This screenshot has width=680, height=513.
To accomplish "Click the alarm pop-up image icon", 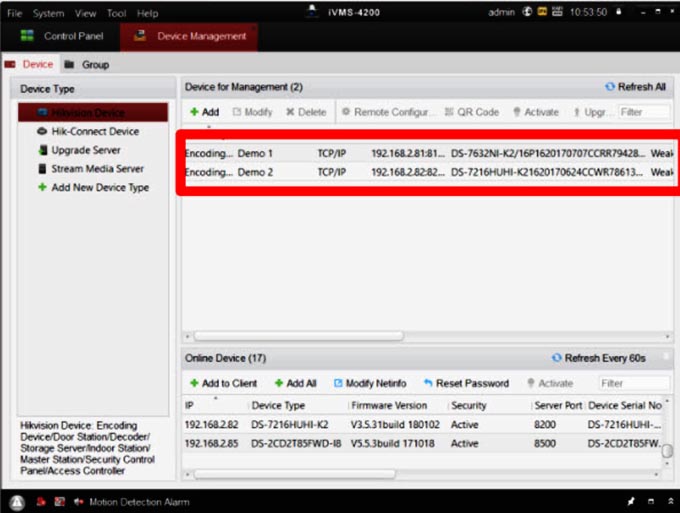I will [60, 502].
